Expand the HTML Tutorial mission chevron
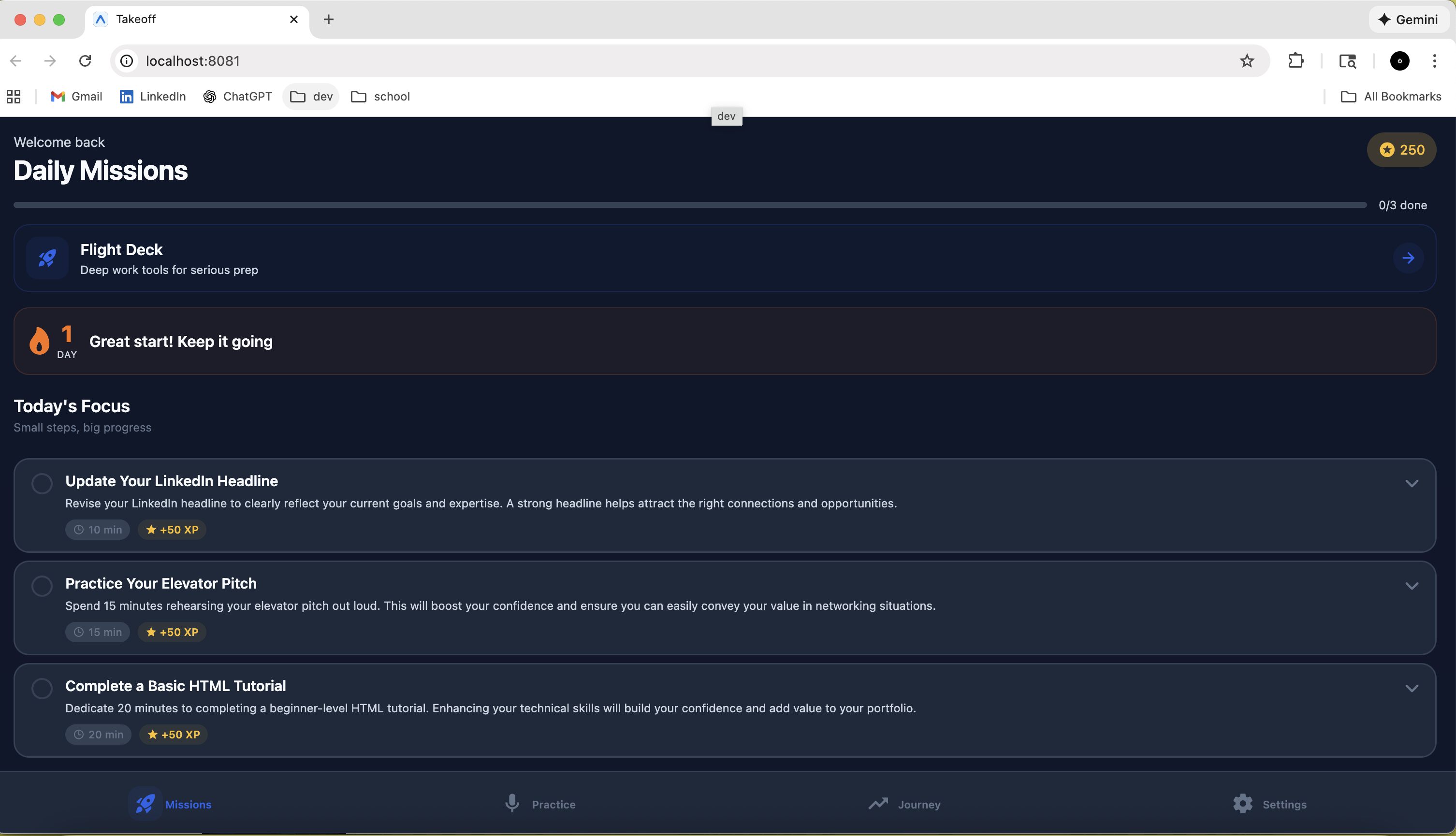Image resolution: width=1456 pixels, height=836 pixels. (x=1411, y=689)
